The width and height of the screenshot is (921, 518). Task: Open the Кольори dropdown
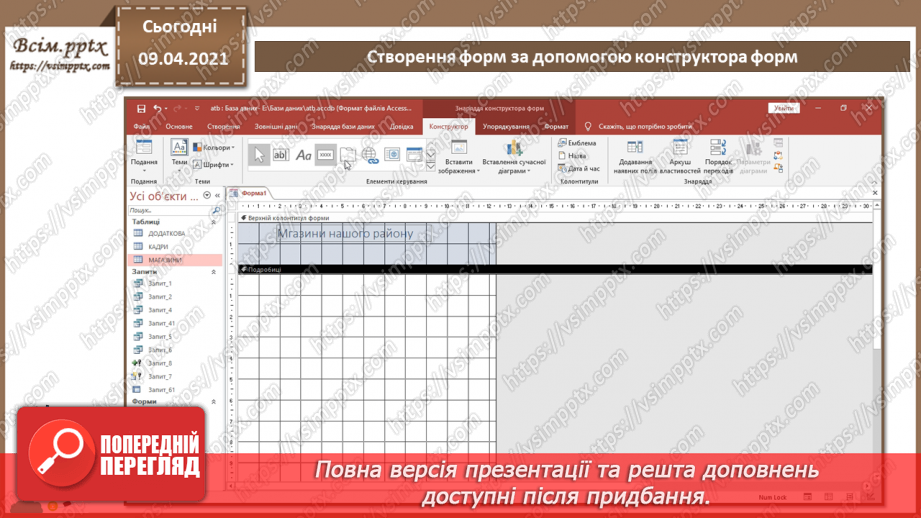pyautogui.click(x=213, y=148)
